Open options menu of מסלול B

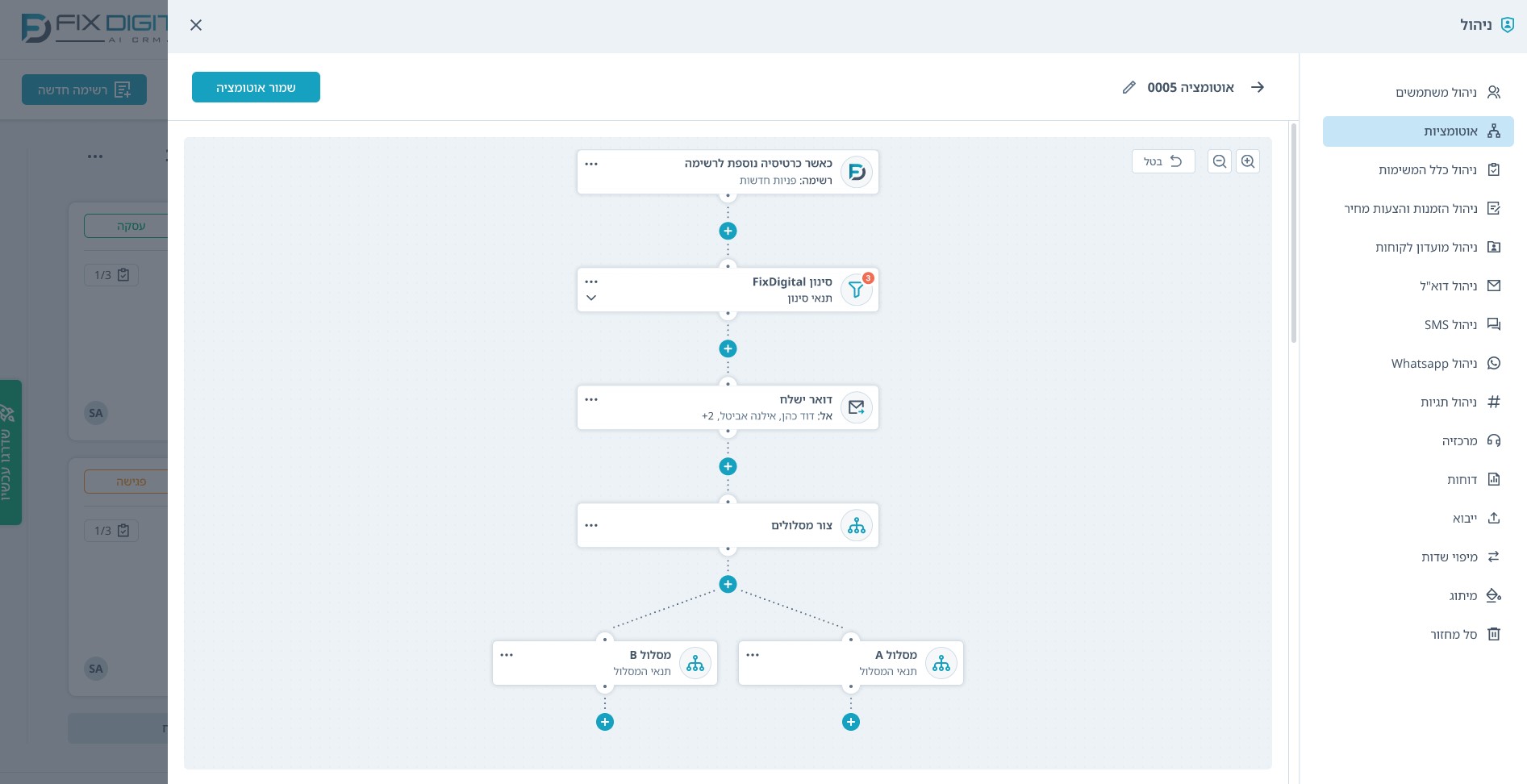coord(507,655)
